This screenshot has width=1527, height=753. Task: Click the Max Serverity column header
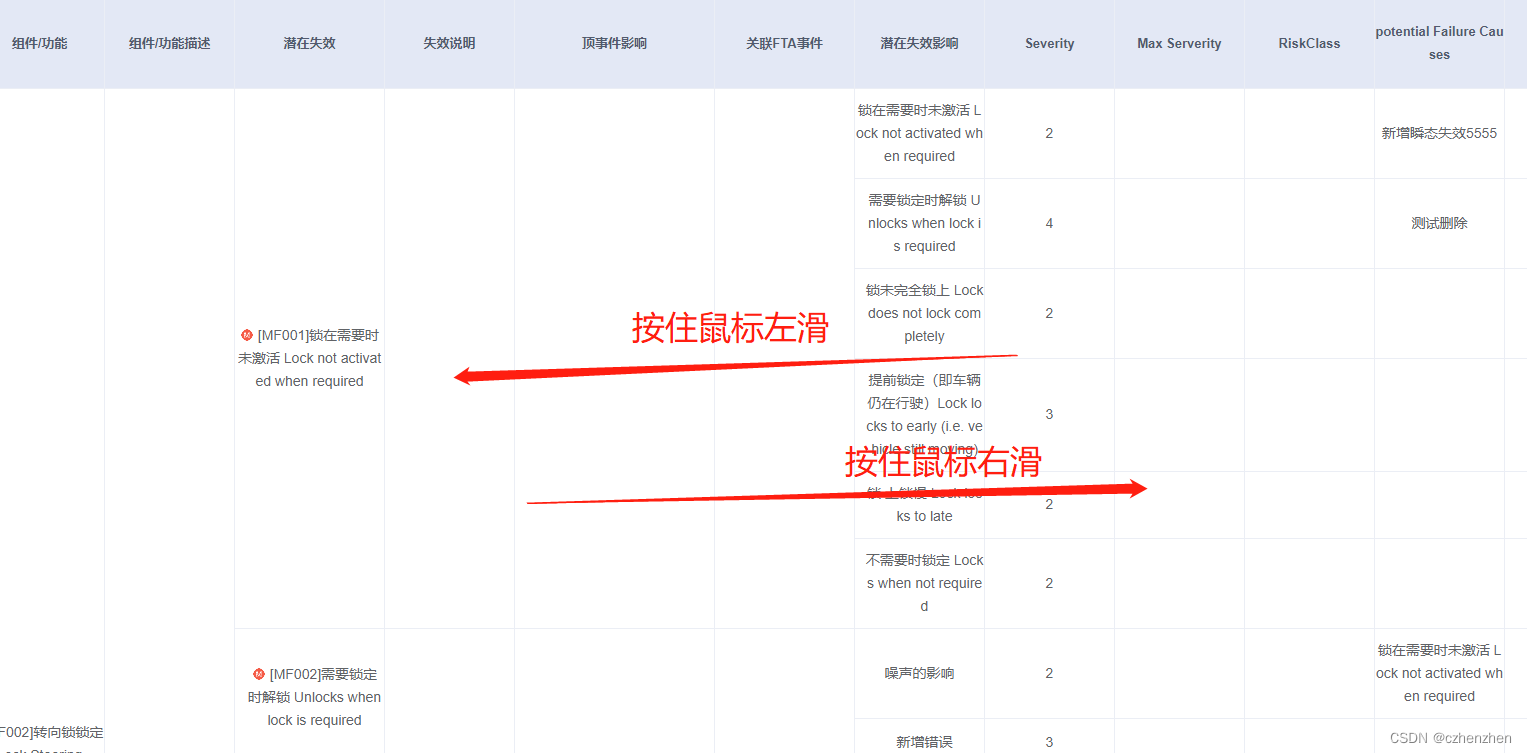(x=1180, y=44)
